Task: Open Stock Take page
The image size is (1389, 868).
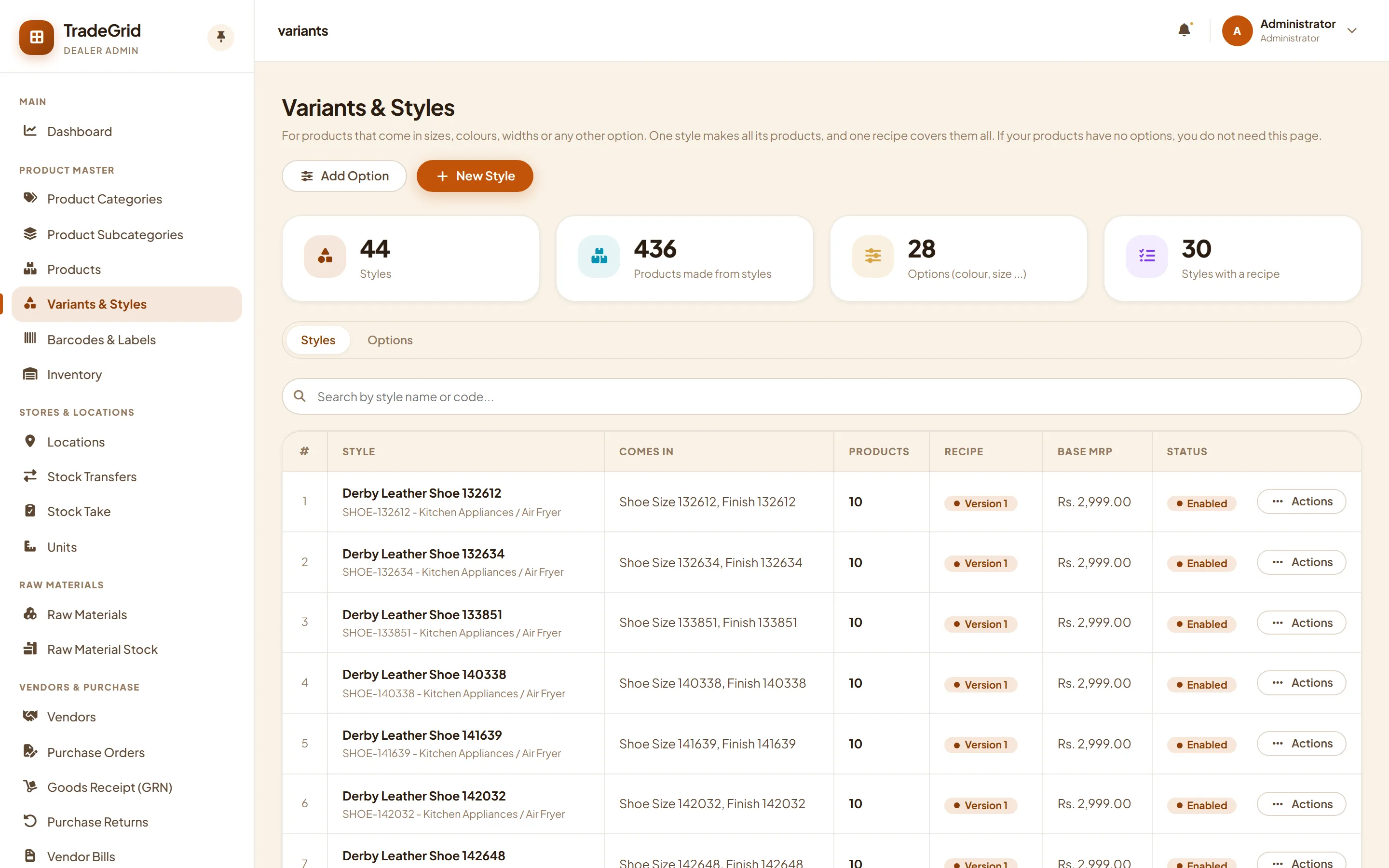Action: coord(127,511)
